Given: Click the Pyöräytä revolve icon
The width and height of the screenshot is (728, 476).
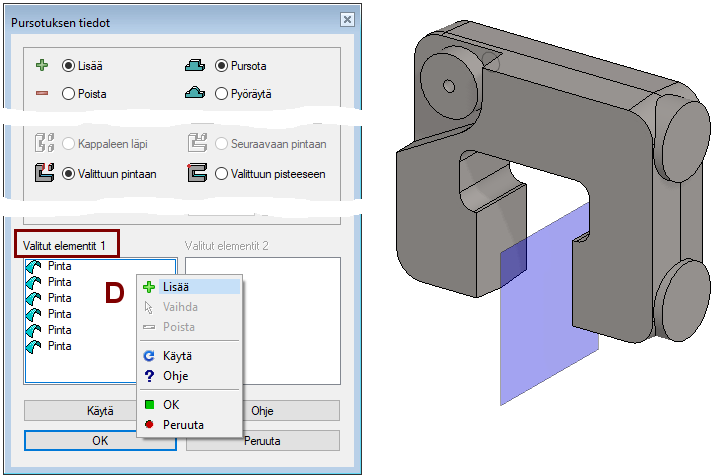Looking at the screenshot, I should coord(194,94).
